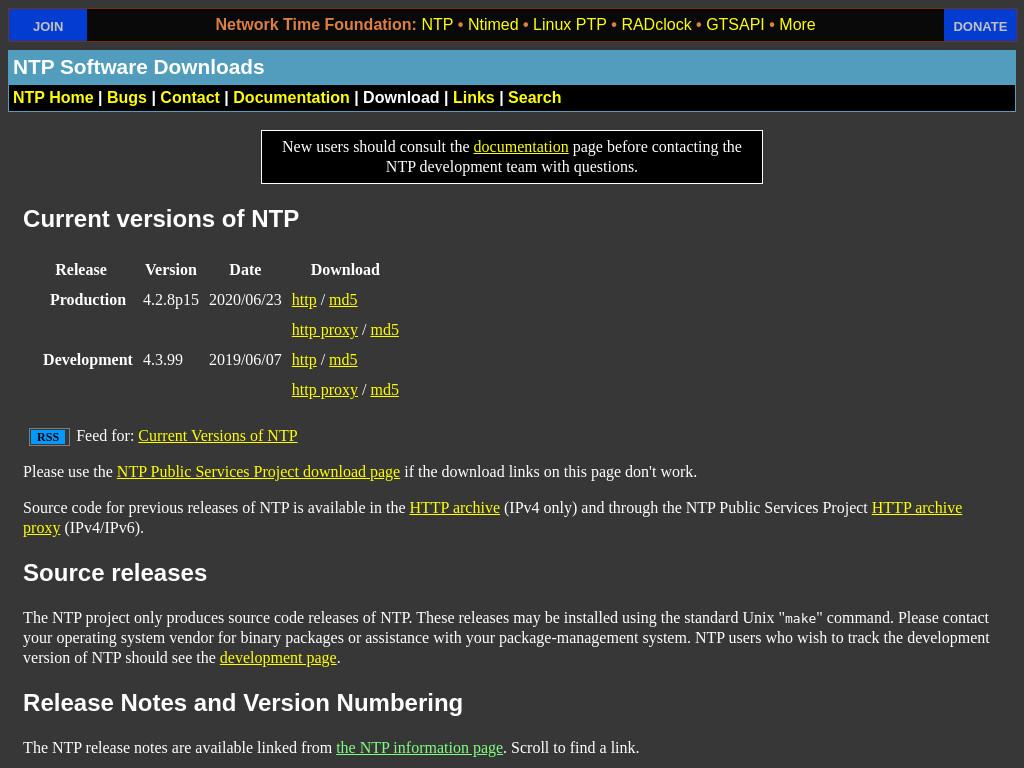Screen dimensions: 1024x768
Task: Click the NTP Software Downloads page title
Action: [138, 67]
